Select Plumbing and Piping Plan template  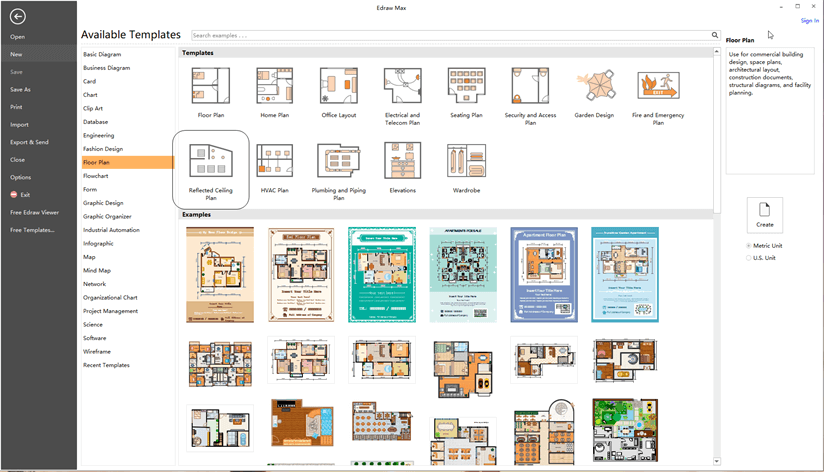coord(339,160)
